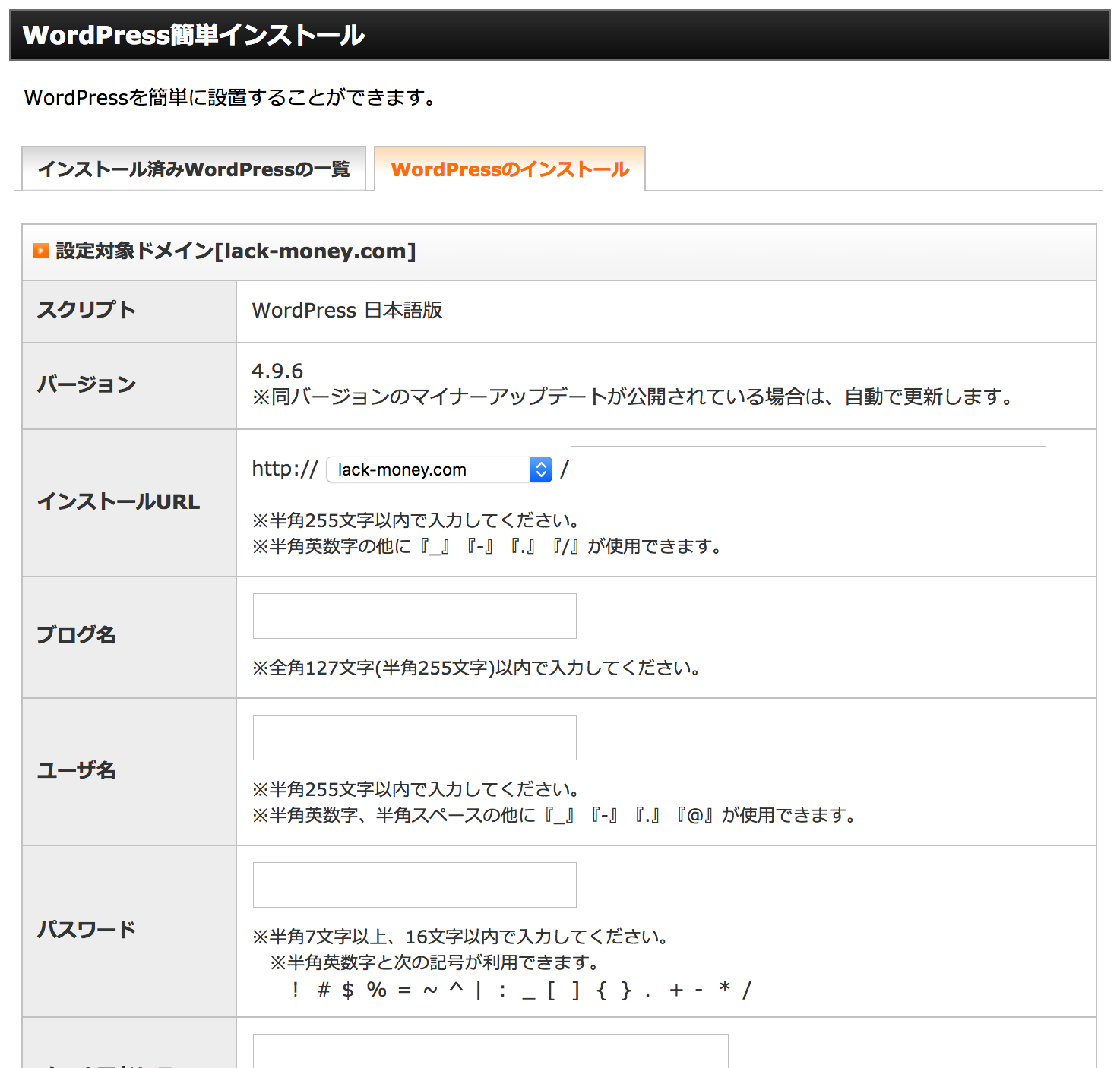Focus the ブログ名 text field
The height and width of the screenshot is (1068, 1120).
(415, 616)
